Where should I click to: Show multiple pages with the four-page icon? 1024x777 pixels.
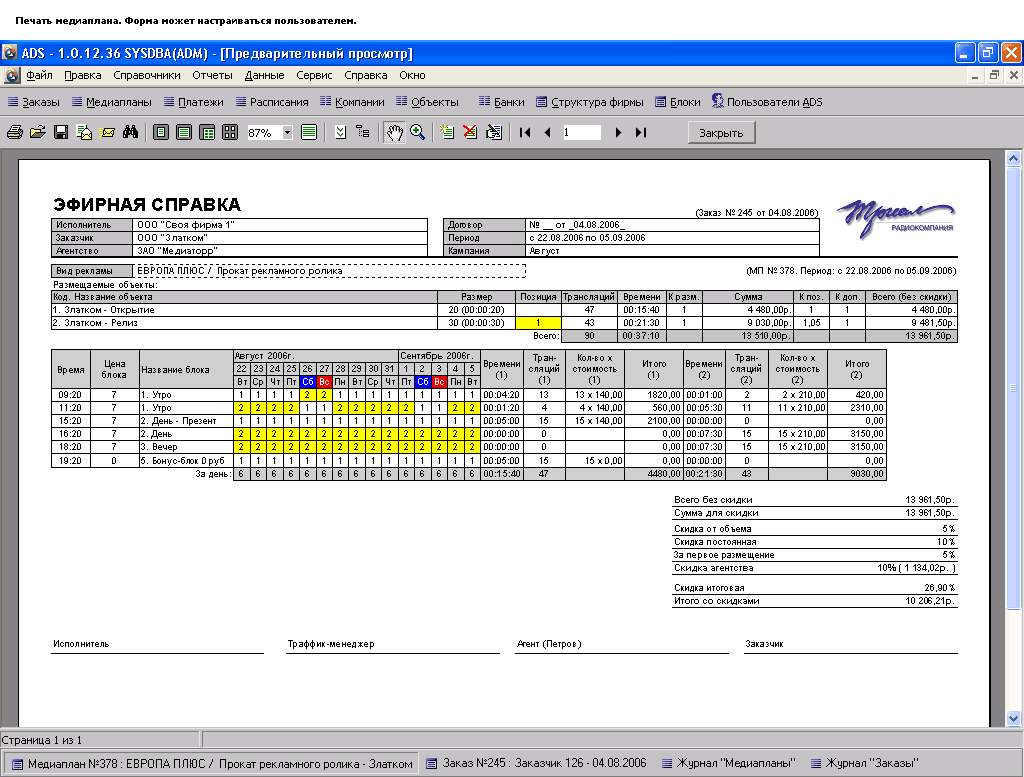tap(230, 133)
